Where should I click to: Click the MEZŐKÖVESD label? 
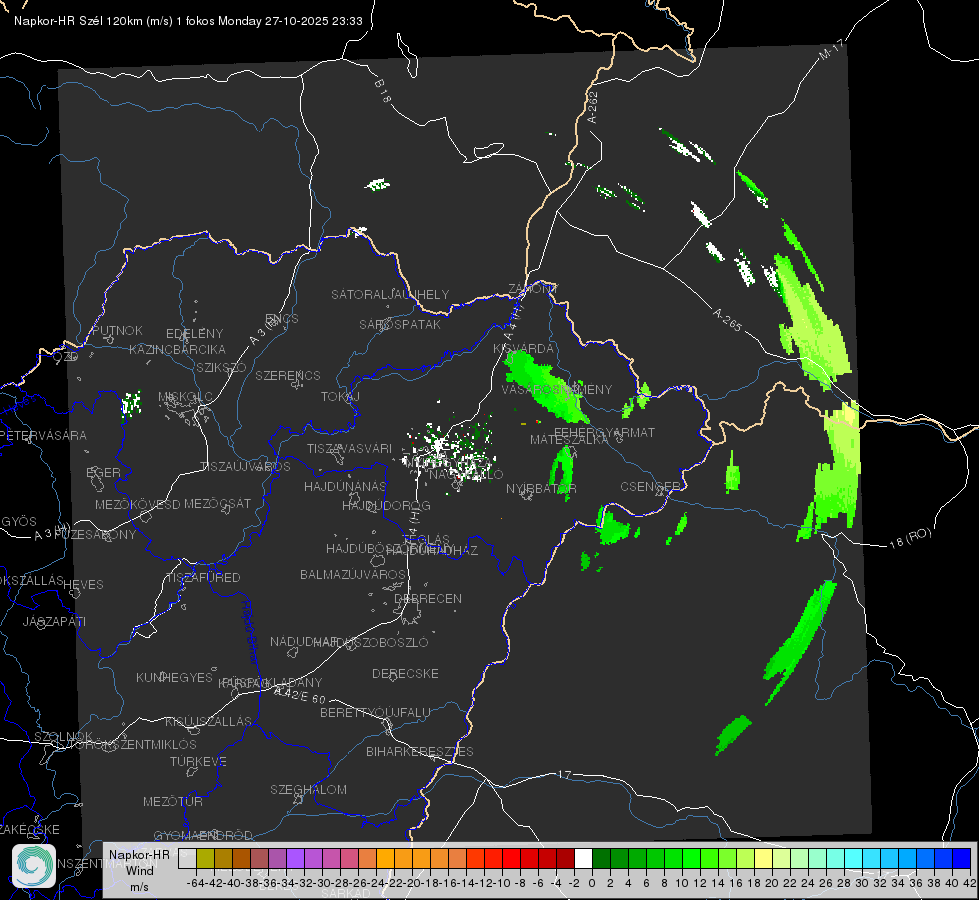[x=137, y=504]
